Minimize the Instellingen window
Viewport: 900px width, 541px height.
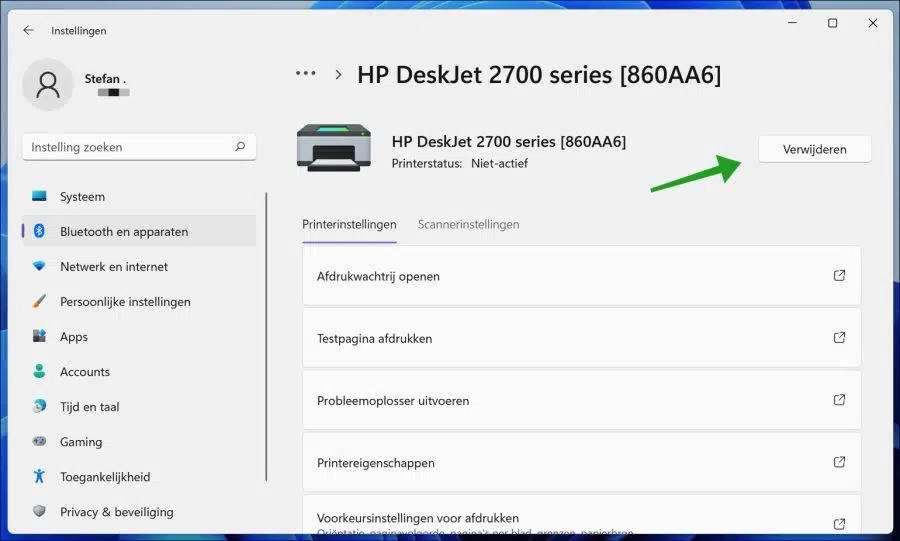tap(792, 23)
